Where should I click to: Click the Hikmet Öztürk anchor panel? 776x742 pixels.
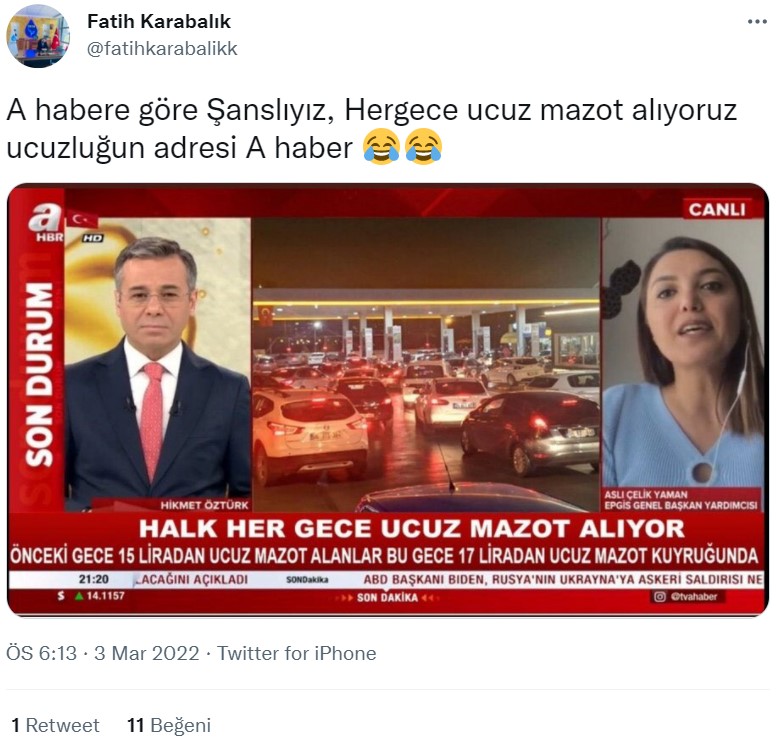(x=157, y=365)
